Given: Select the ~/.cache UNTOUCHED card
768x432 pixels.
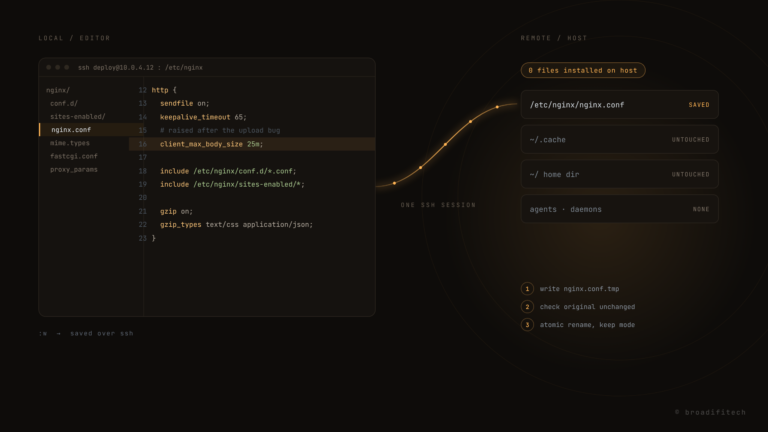Looking at the screenshot, I should click(x=620, y=140).
